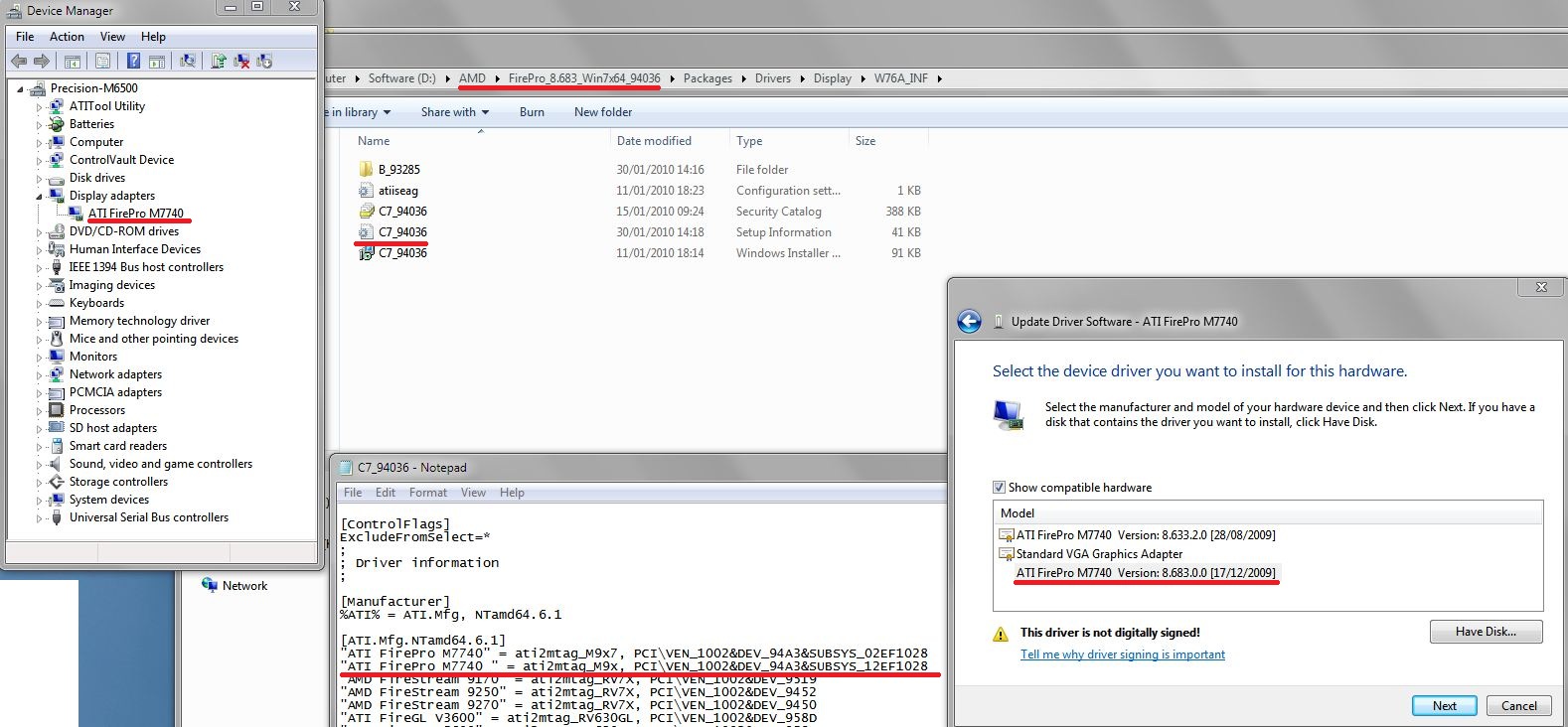The image size is (1568, 727).
Task: Click Drivers in Explorer address breadcrumb
Action: (x=773, y=78)
